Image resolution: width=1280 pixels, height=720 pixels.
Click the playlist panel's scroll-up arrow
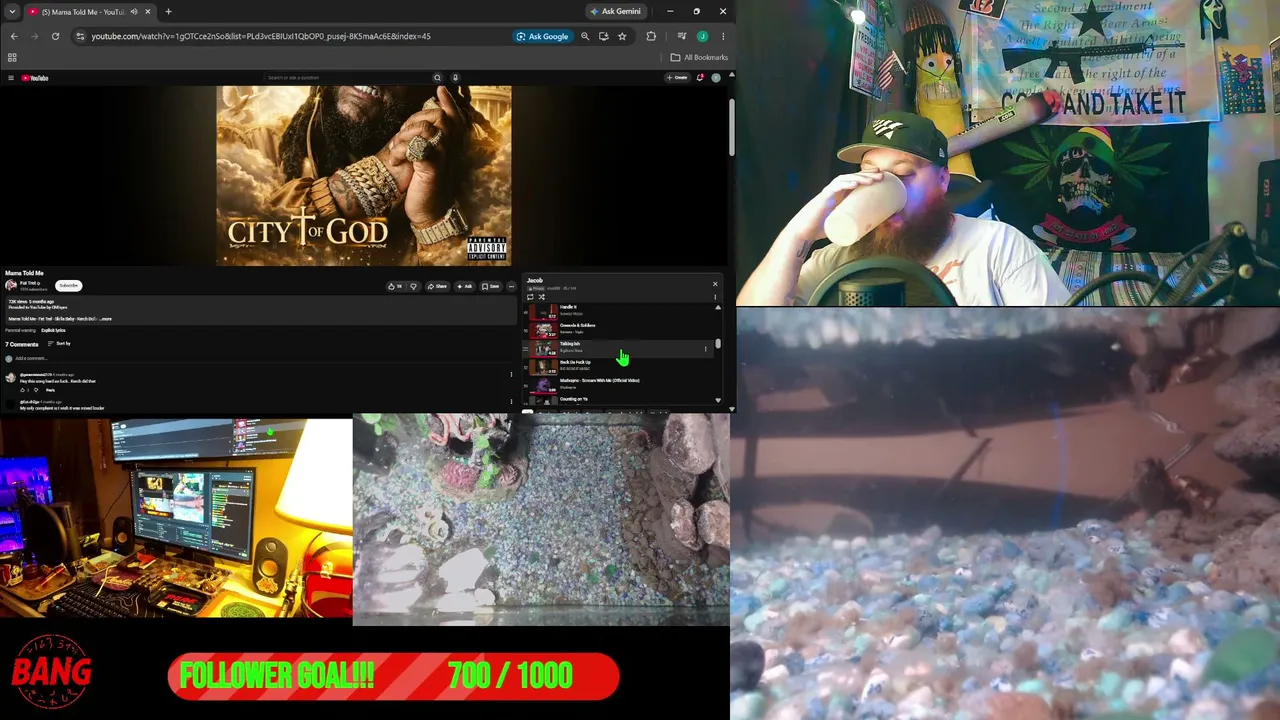click(x=718, y=307)
